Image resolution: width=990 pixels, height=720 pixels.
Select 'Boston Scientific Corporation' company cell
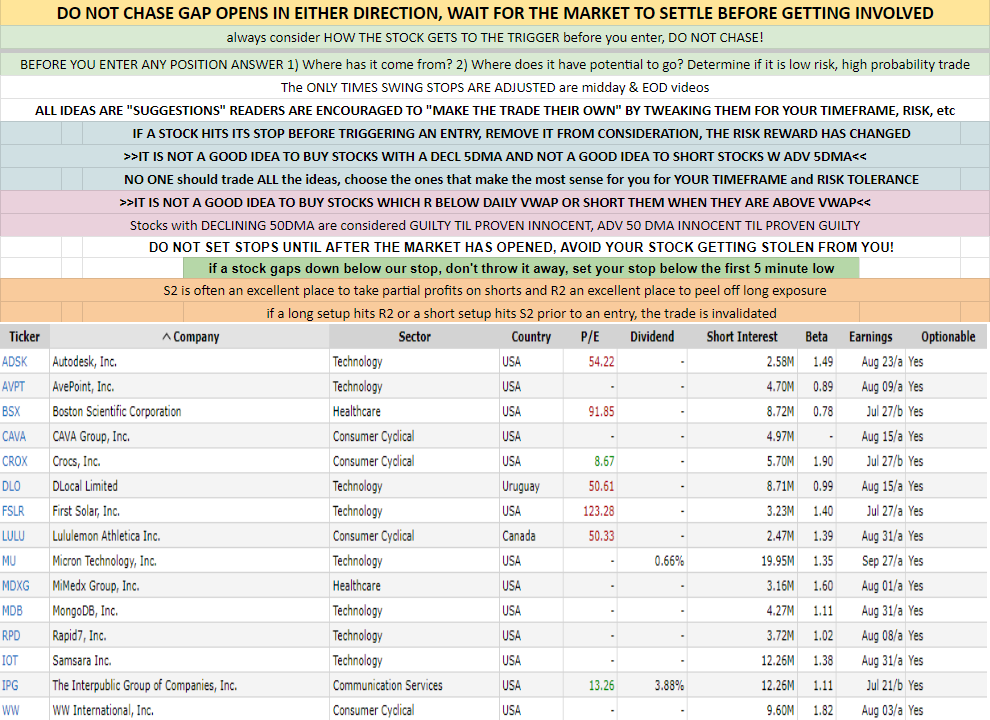coord(189,412)
